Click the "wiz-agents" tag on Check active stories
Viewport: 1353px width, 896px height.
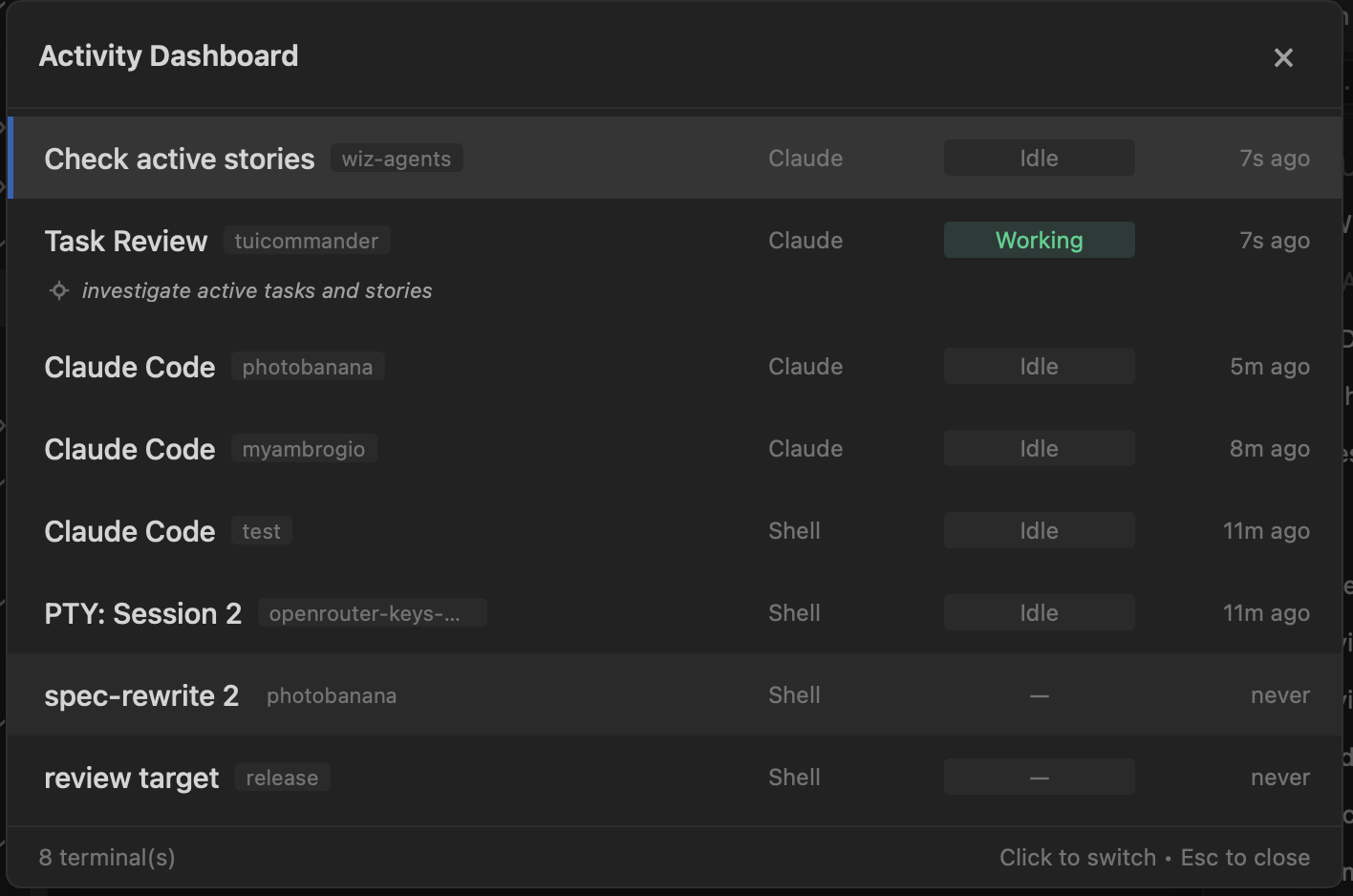click(397, 158)
